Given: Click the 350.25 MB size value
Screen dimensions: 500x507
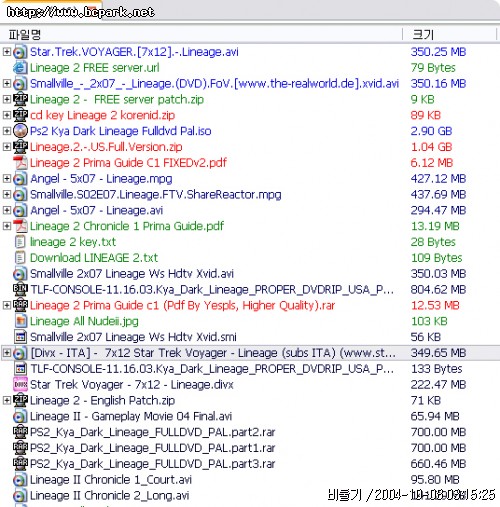Looking at the screenshot, I should pyautogui.click(x=438, y=52).
